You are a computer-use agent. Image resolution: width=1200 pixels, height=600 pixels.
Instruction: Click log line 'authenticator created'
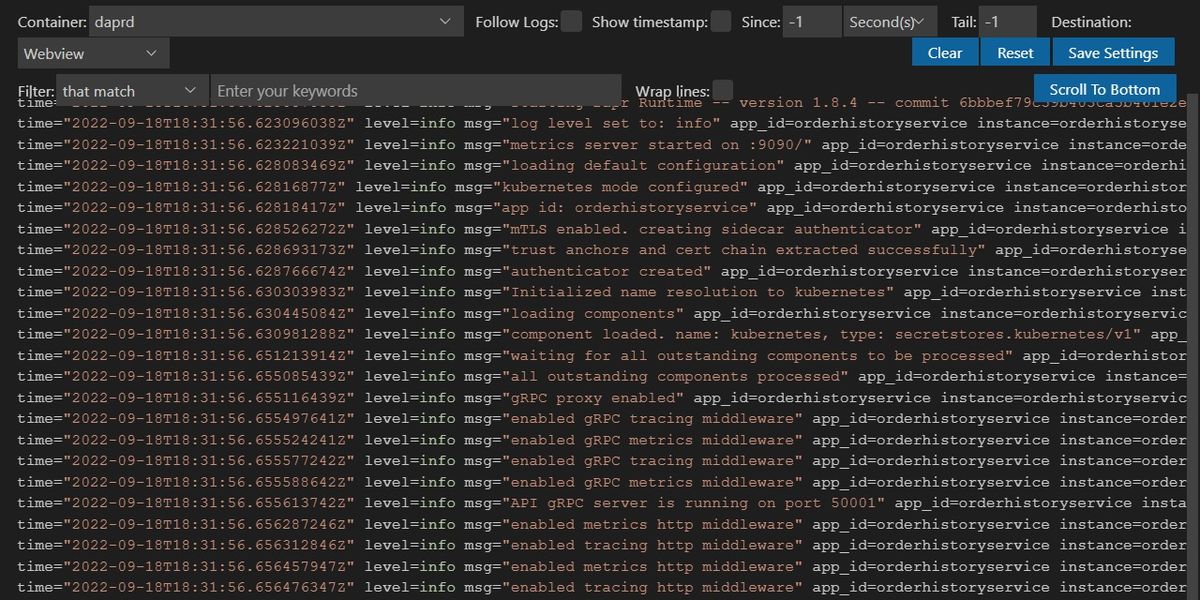[x=600, y=271]
